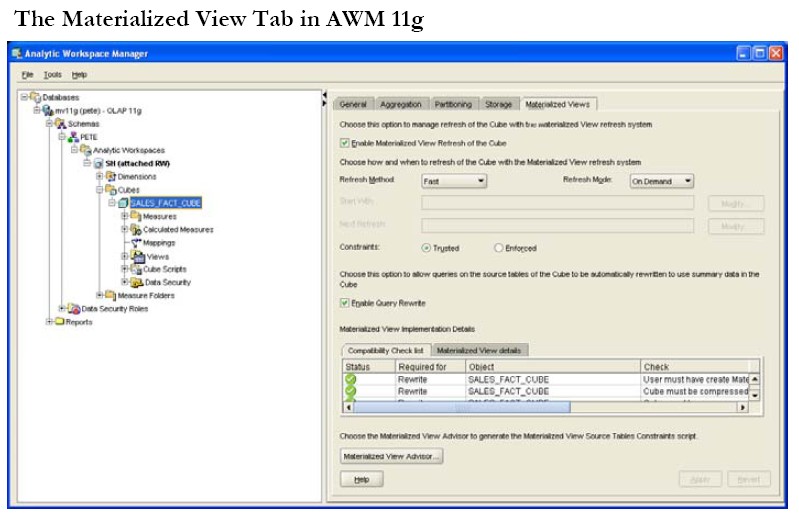Viewport: 799px width, 516px height.
Task: Click the Help button at bottom
Action: coord(361,480)
